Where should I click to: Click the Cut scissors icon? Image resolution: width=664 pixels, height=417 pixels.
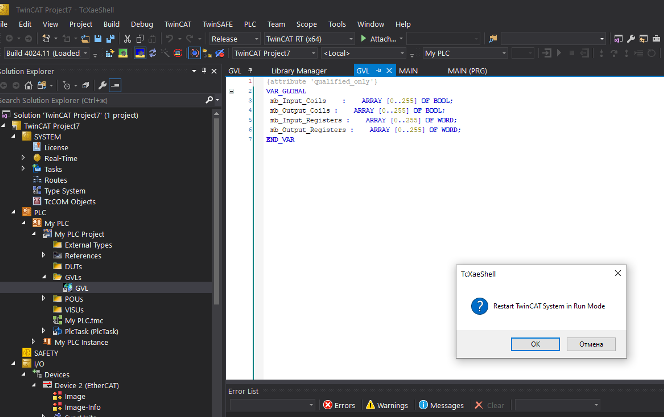coord(127,39)
